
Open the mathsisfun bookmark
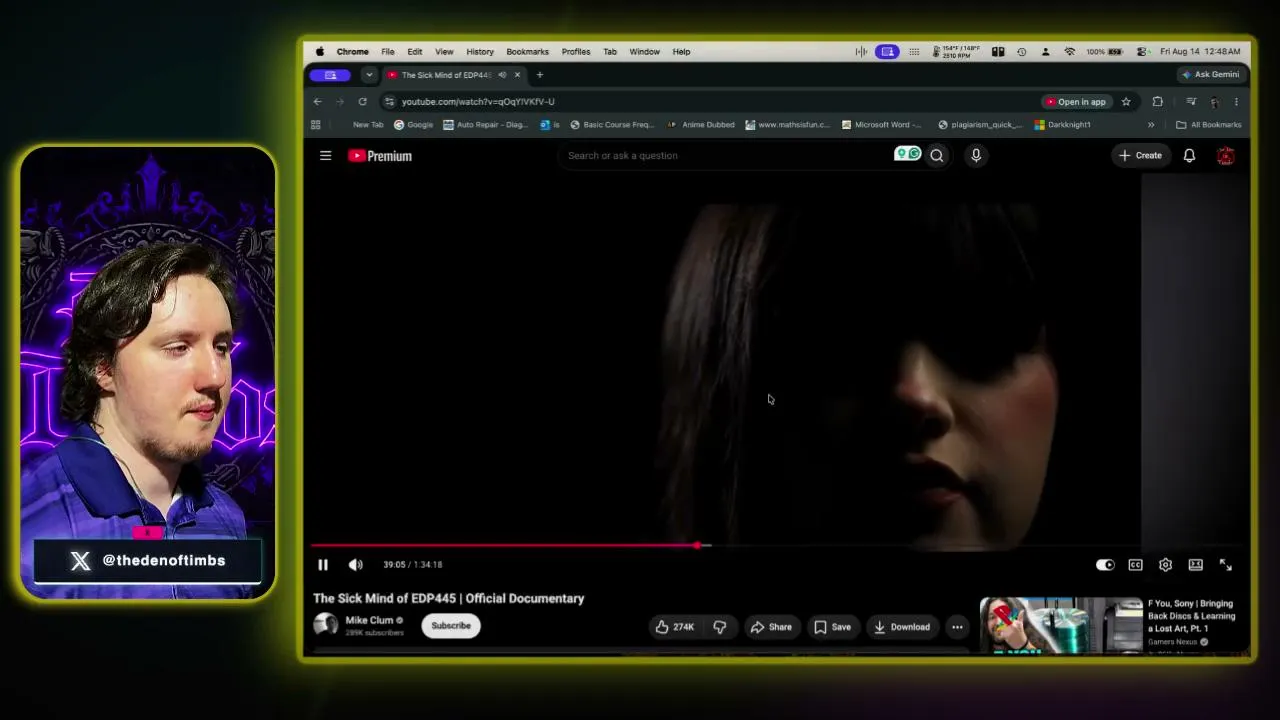787,125
